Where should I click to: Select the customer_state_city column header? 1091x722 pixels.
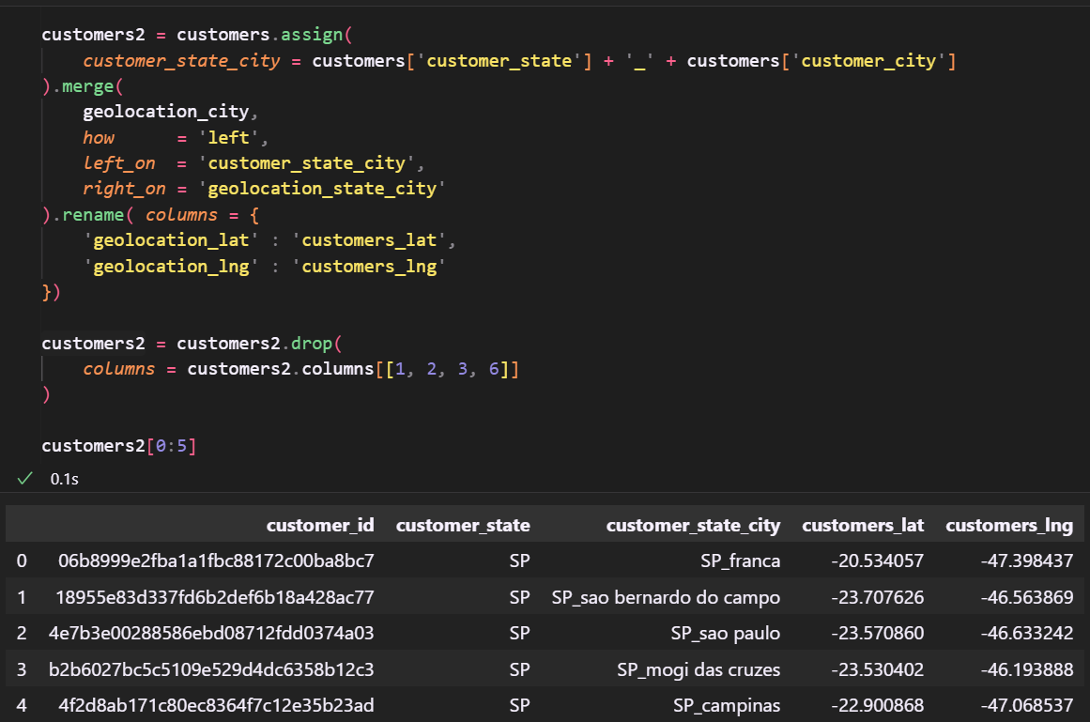click(693, 525)
